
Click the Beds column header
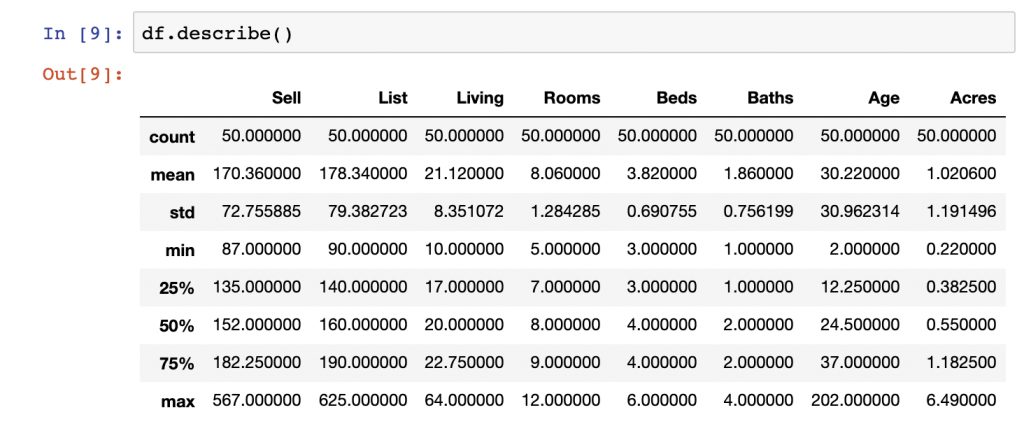click(x=677, y=98)
